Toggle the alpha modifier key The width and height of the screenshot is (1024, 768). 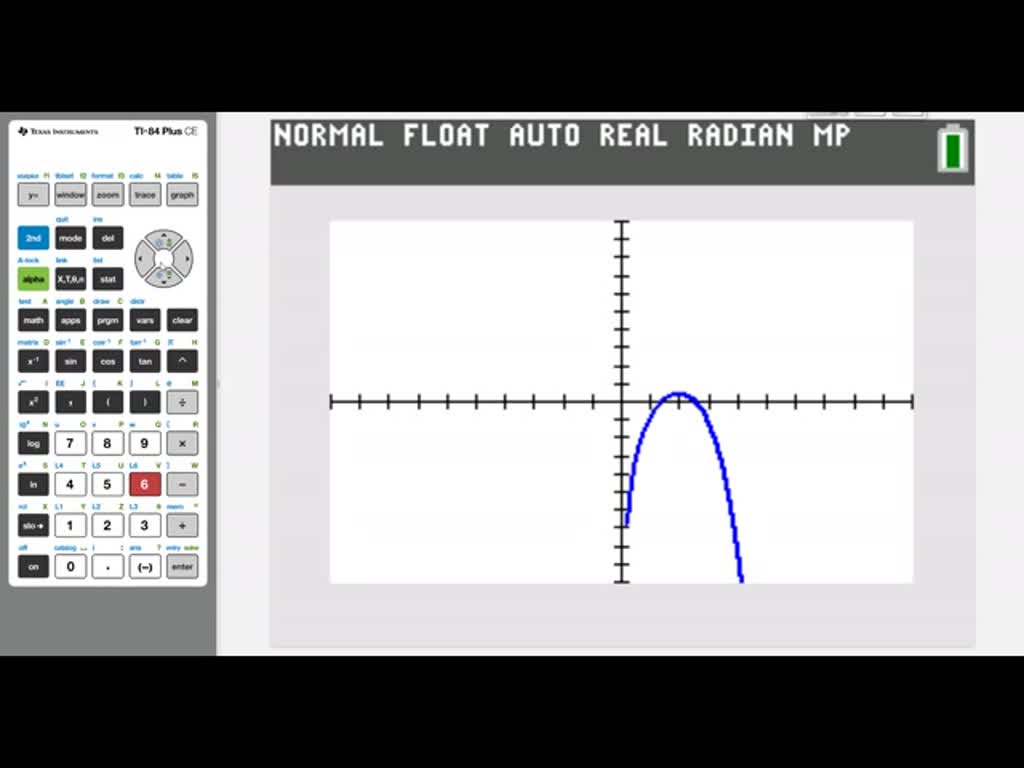tap(33, 279)
